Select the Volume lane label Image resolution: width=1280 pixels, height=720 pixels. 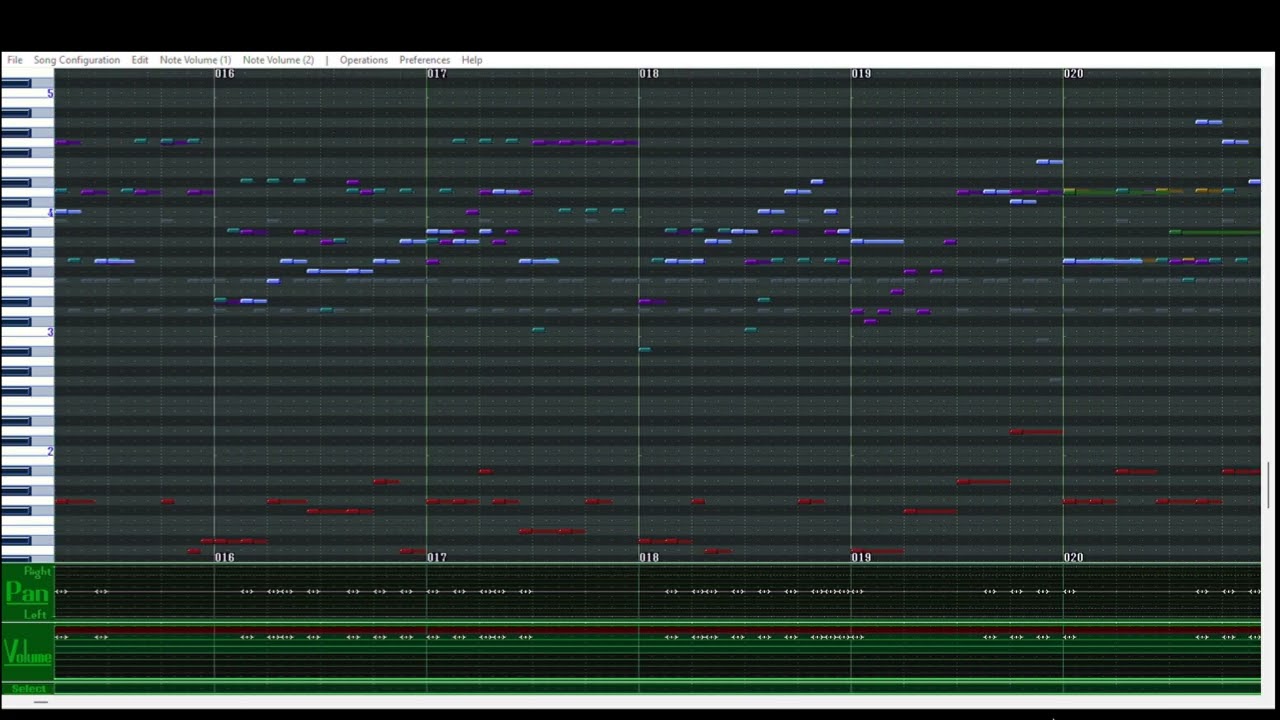click(27, 654)
